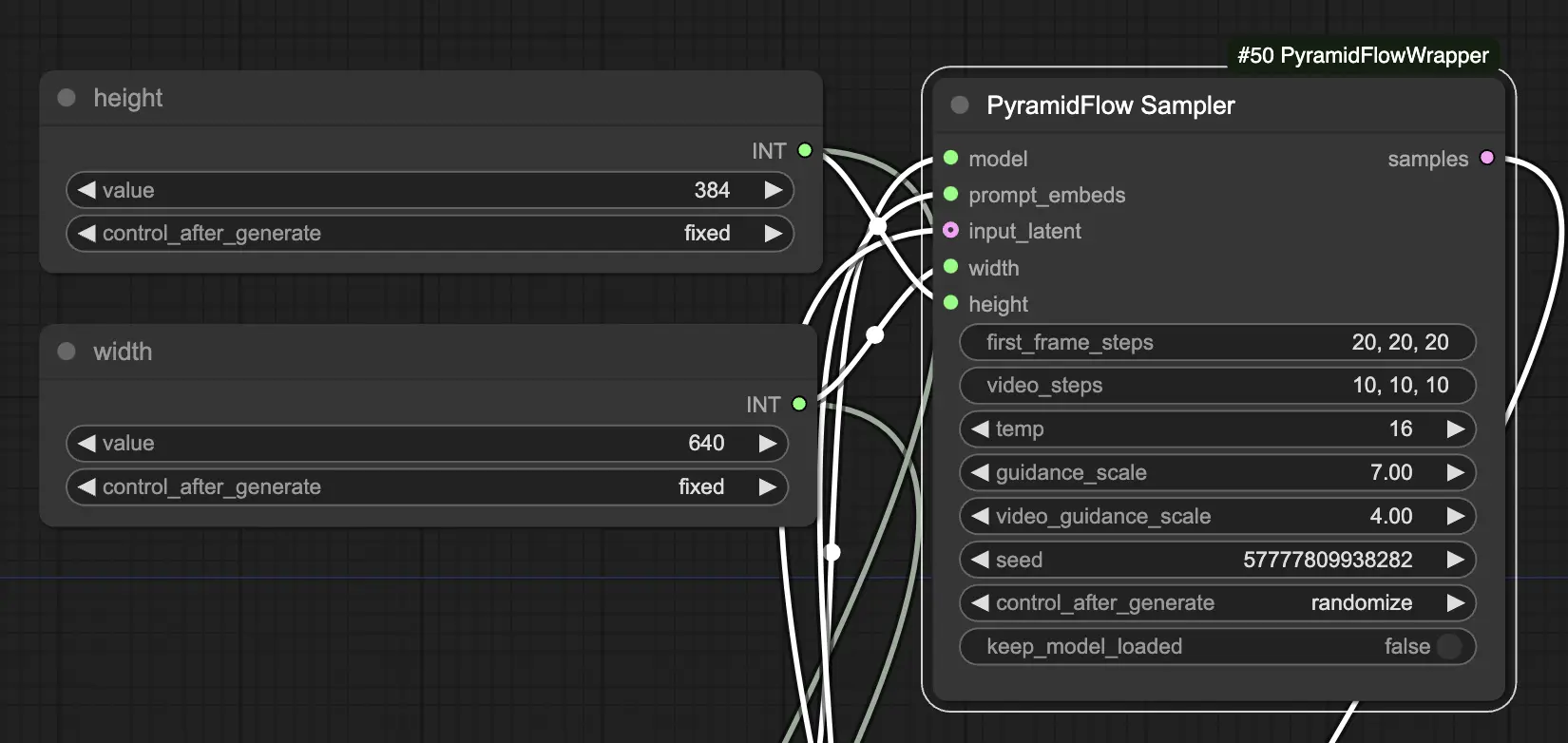Click the upper wire reroute dot near input_latent
Screen dimensions: 1568x743
878,225
